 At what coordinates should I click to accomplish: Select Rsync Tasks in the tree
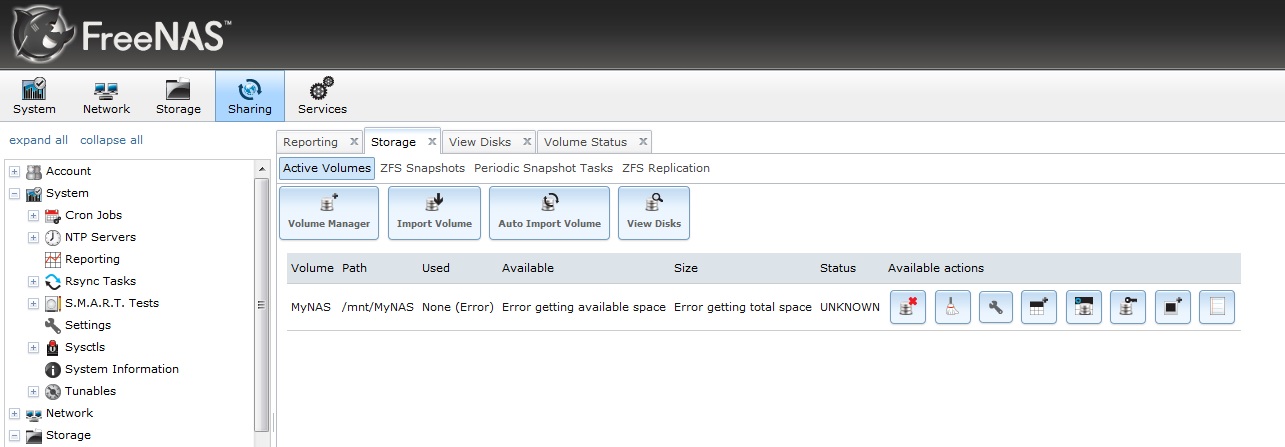[100, 281]
